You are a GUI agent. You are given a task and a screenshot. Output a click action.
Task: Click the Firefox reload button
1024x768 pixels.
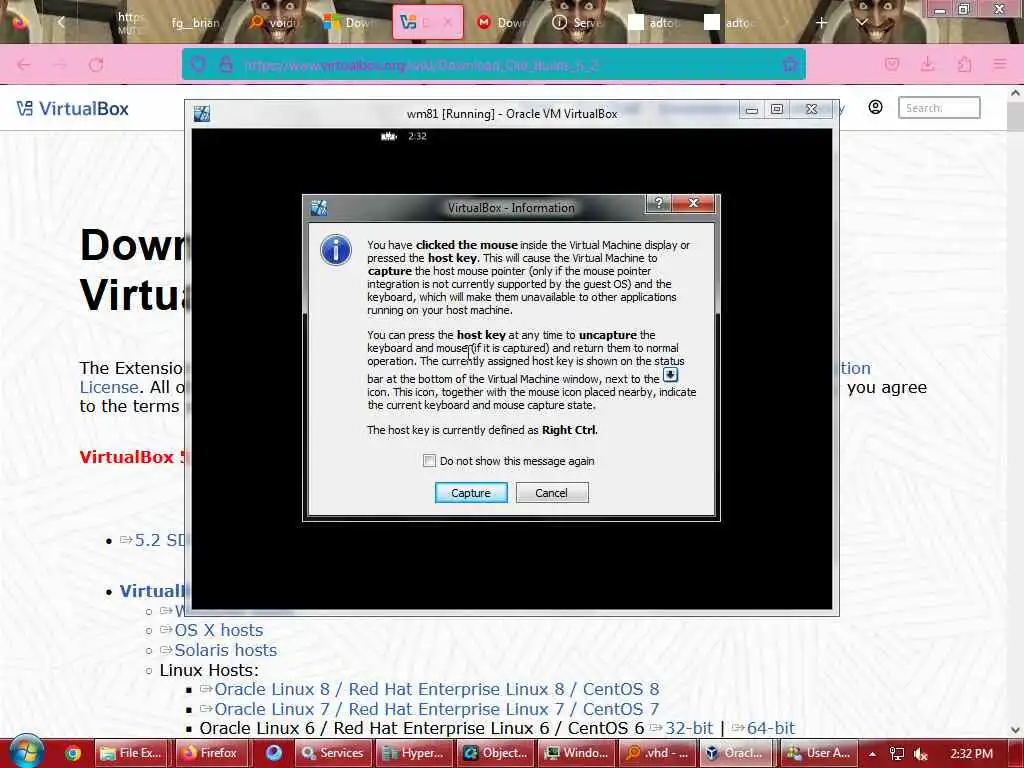click(96, 65)
